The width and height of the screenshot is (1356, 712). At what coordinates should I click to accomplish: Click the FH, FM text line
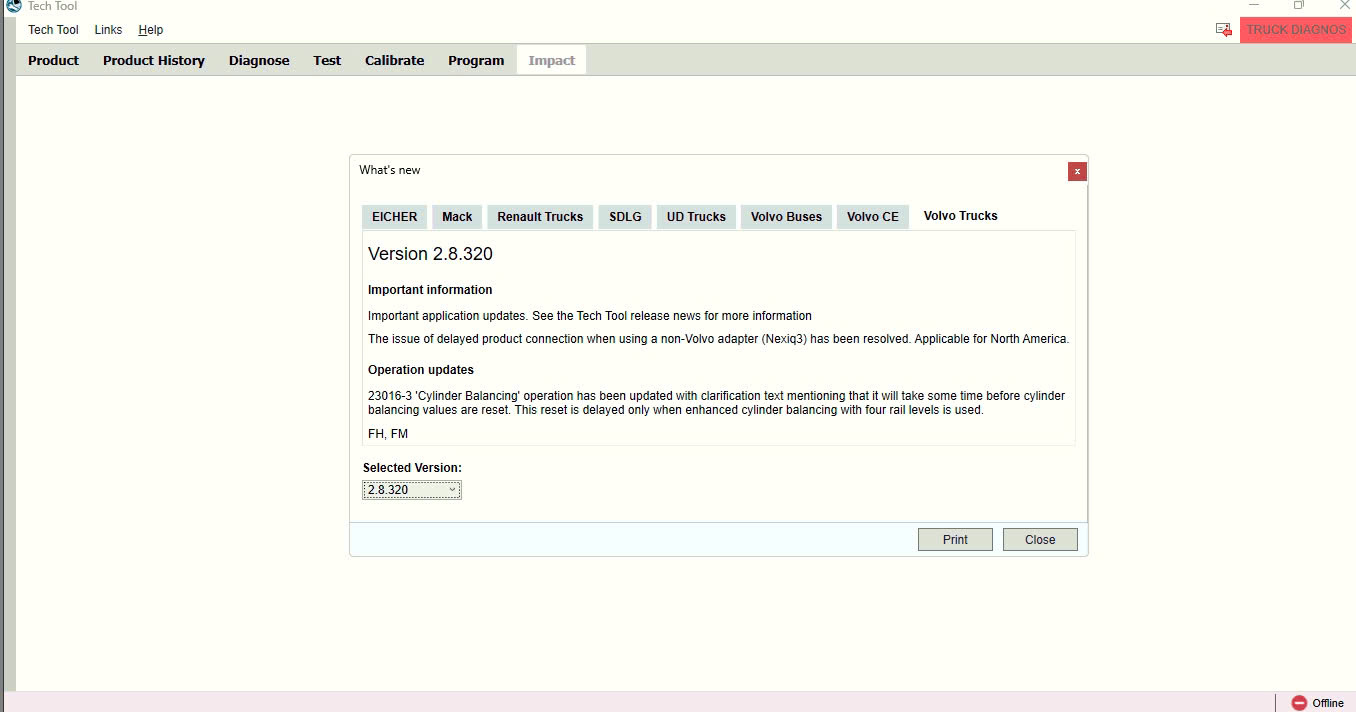point(388,434)
